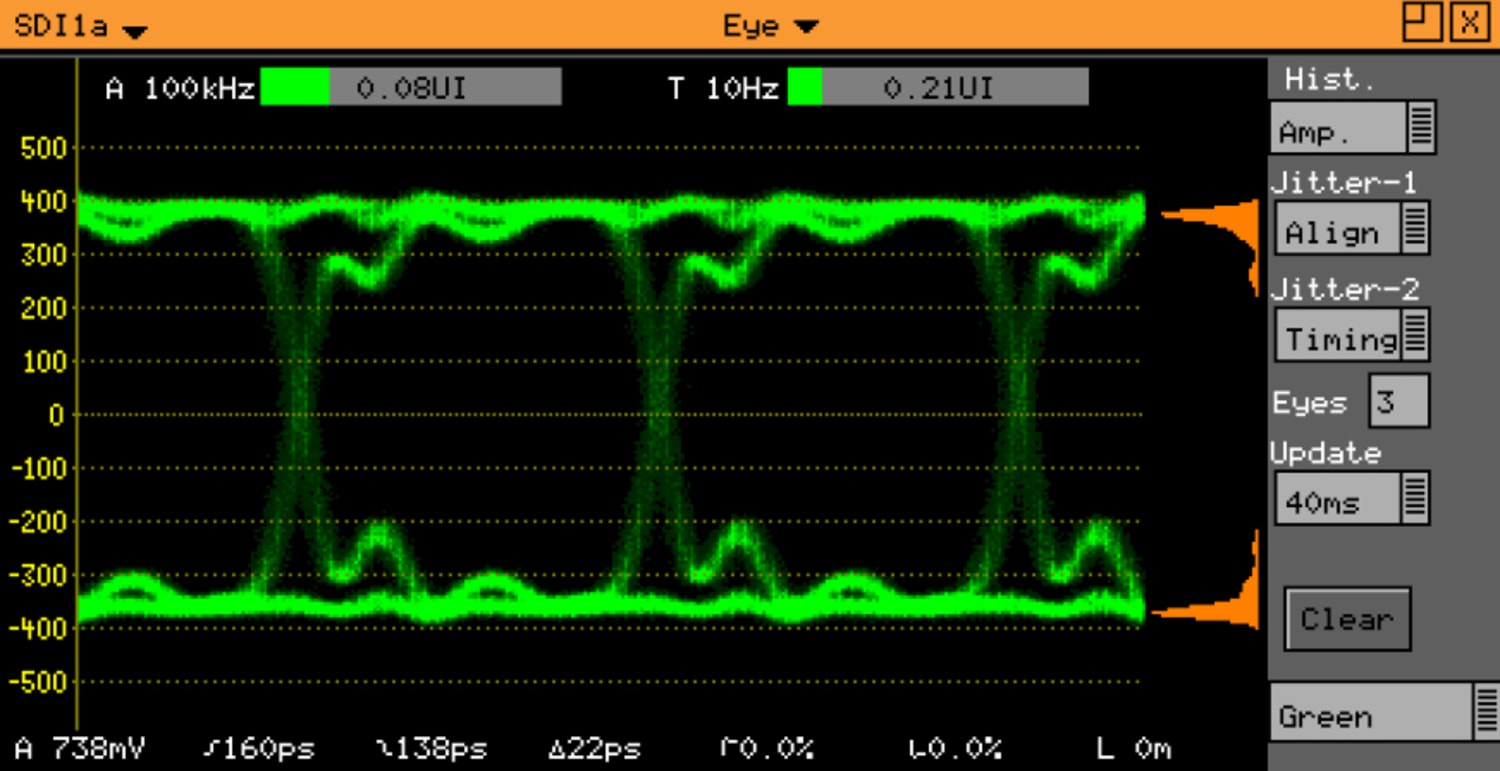Open the Hist. Amp. dropdown

[1354, 127]
